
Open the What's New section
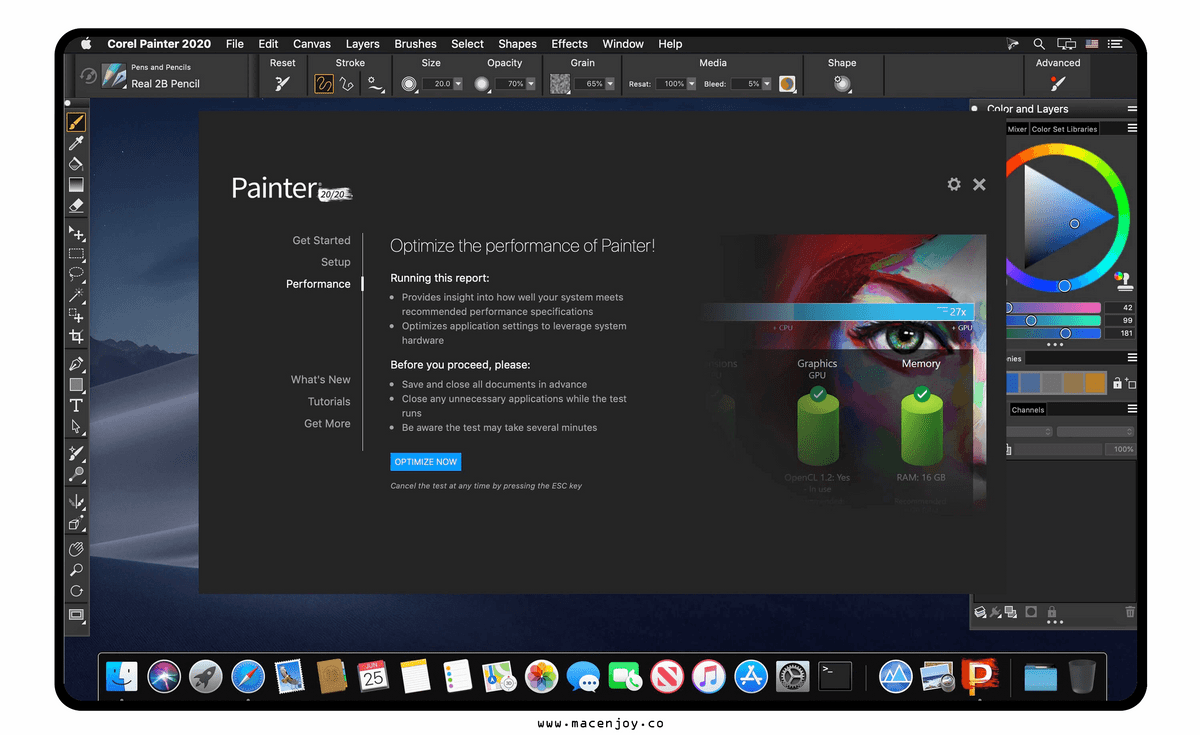tap(321, 380)
